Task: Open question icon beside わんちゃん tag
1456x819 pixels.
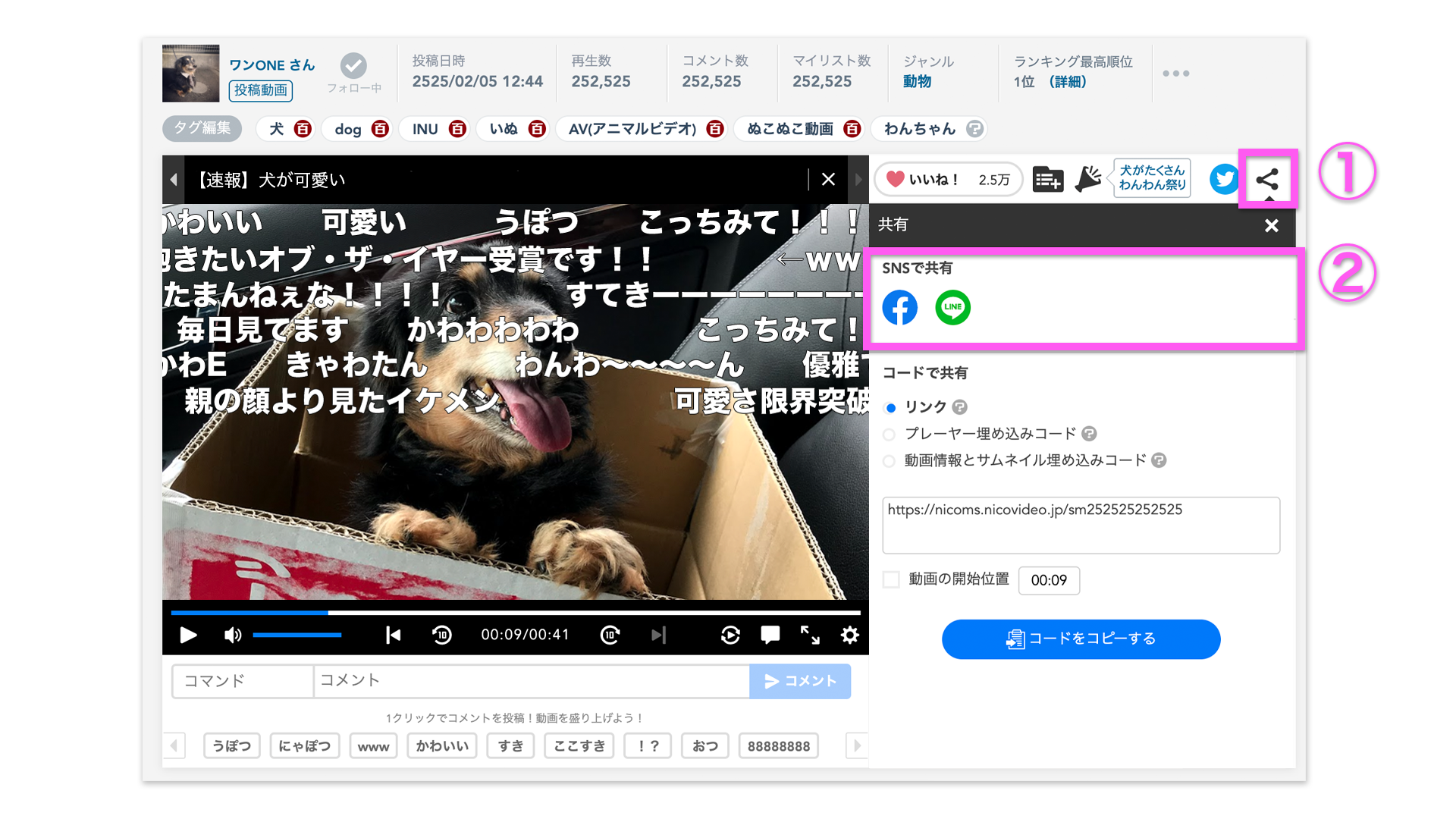Action: [x=975, y=129]
